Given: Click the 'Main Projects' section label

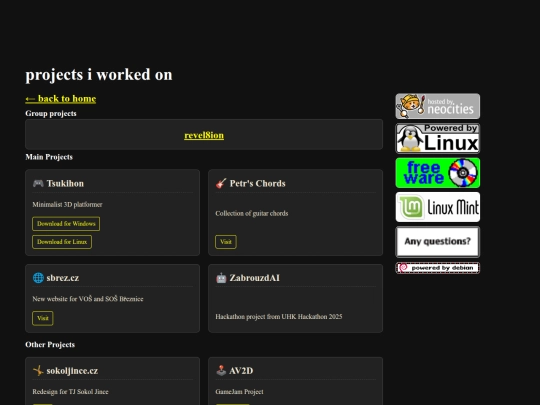Looking at the screenshot, I should (x=49, y=157).
